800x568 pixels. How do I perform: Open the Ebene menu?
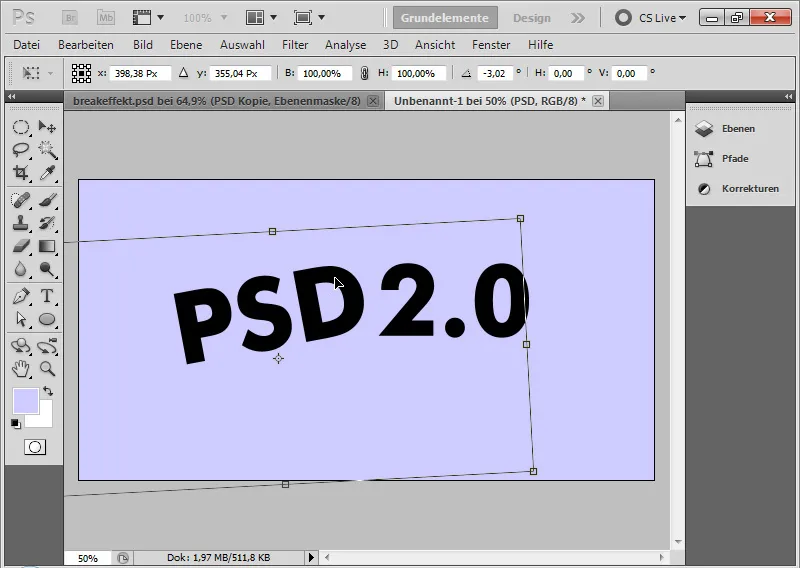pyautogui.click(x=186, y=45)
